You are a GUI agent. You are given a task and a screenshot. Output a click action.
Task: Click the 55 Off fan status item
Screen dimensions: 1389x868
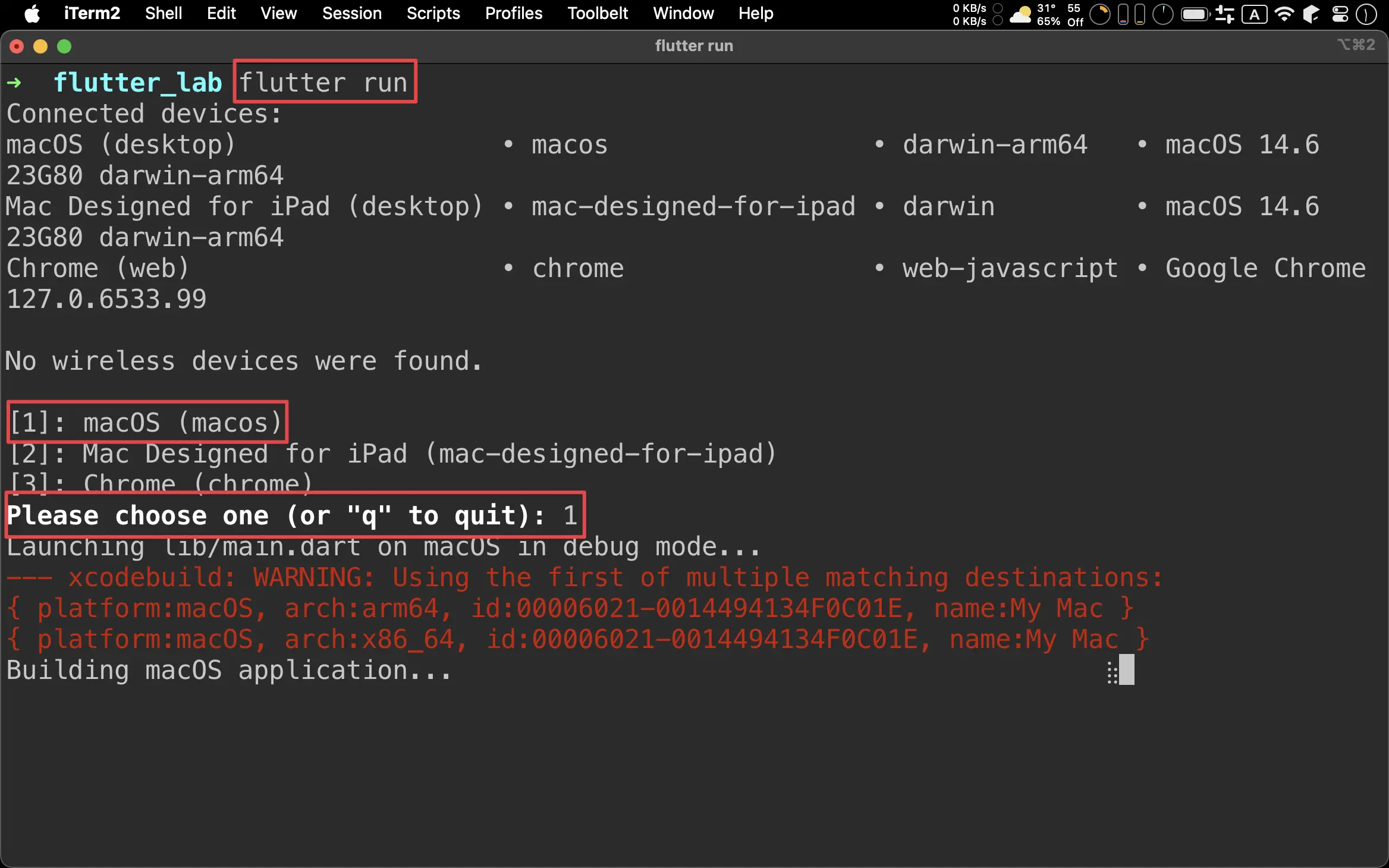click(1075, 14)
